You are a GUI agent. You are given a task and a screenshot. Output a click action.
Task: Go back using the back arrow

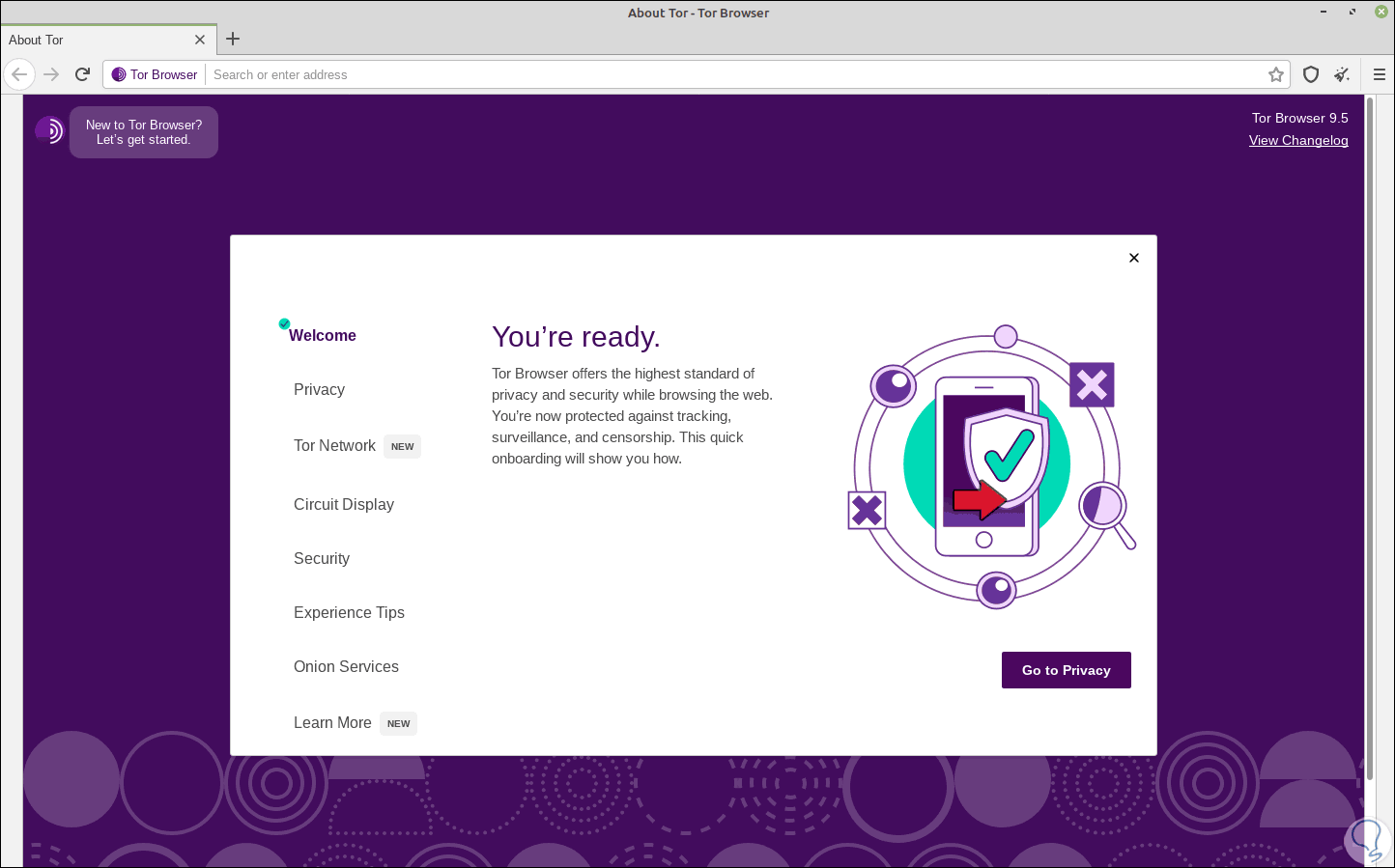tap(19, 74)
